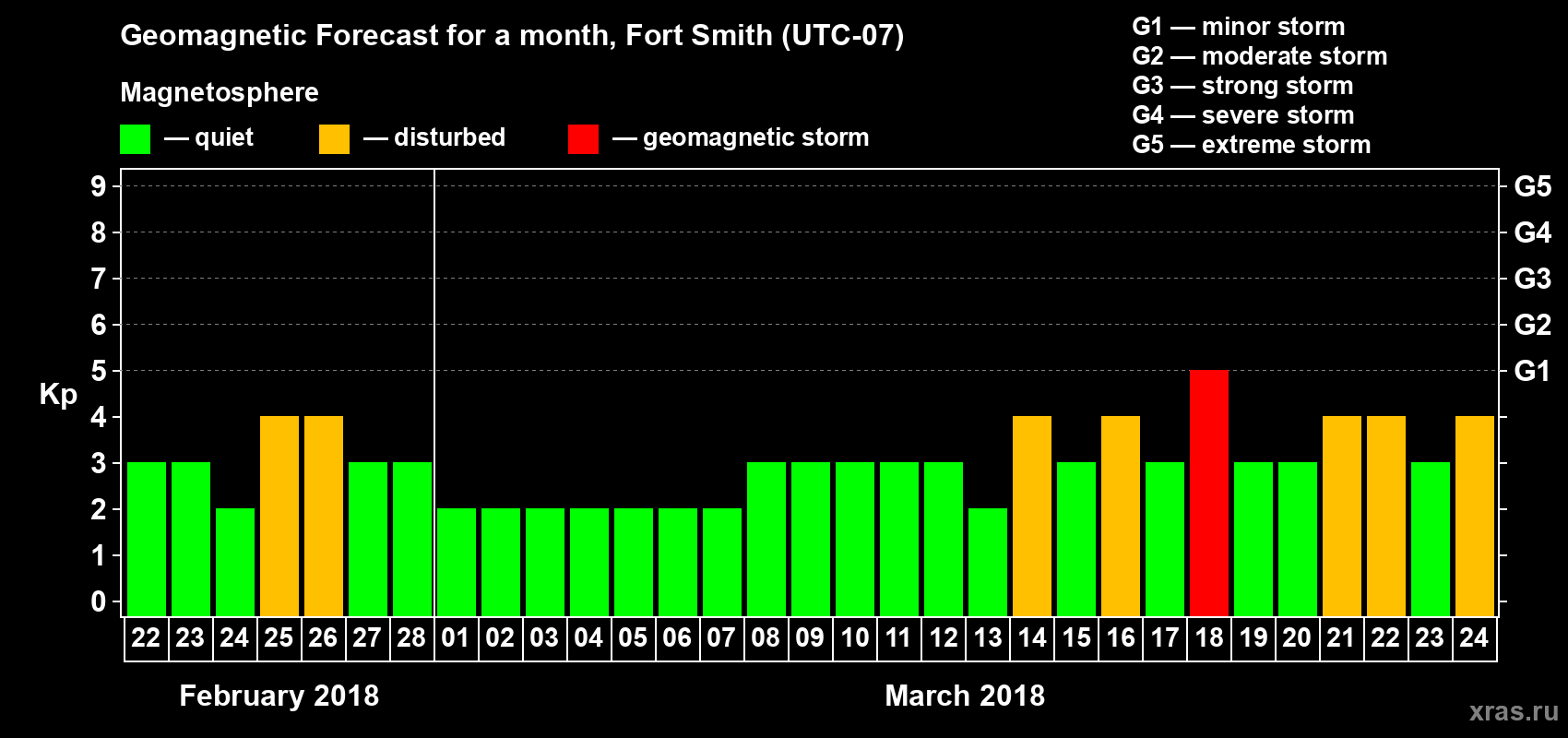This screenshot has width=1568, height=738.
Task: Click the green bar for March 01
Action: coord(456,562)
